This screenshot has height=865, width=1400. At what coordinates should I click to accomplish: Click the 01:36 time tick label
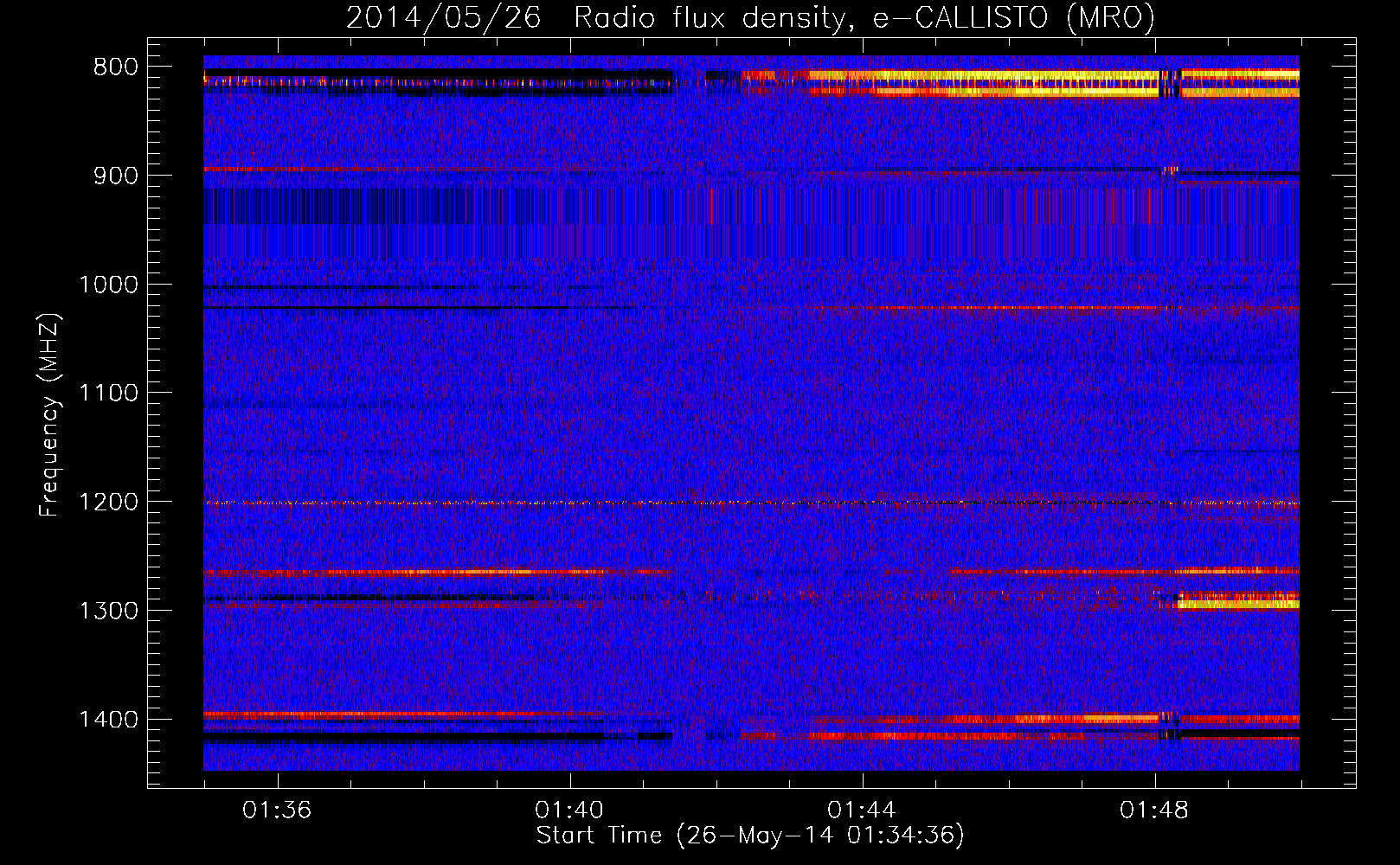277,811
